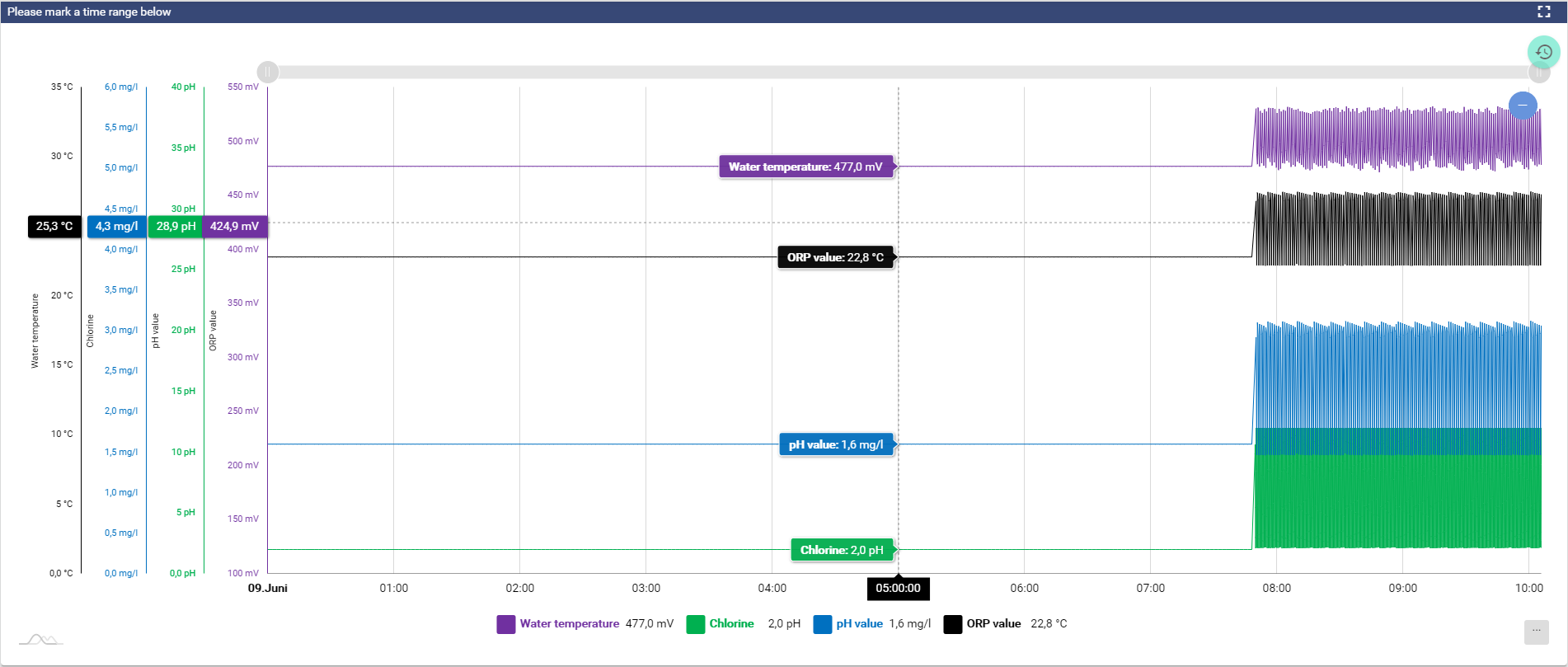Open the curve chart icon at bottom left
The width and height of the screenshot is (1568, 667).
(x=40, y=639)
